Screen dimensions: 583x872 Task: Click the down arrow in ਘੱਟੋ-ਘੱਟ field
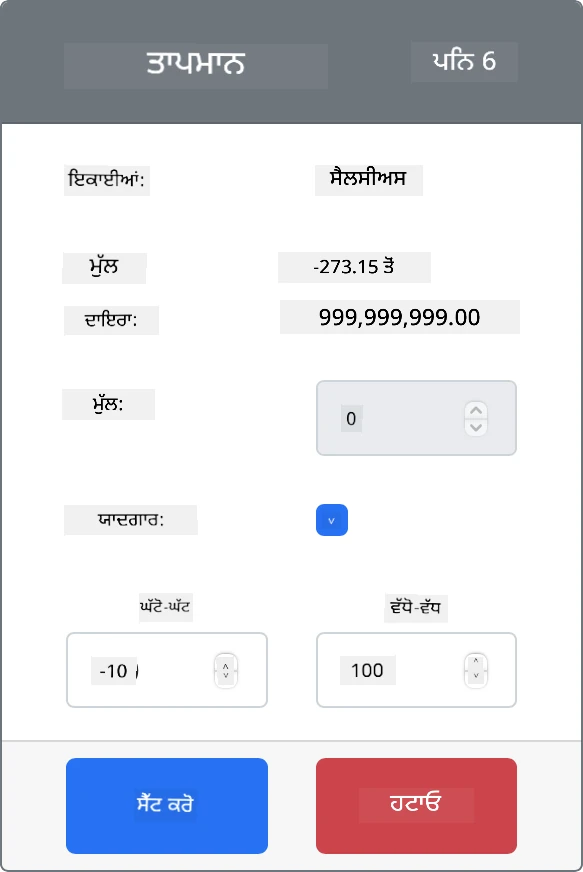click(x=226, y=676)
